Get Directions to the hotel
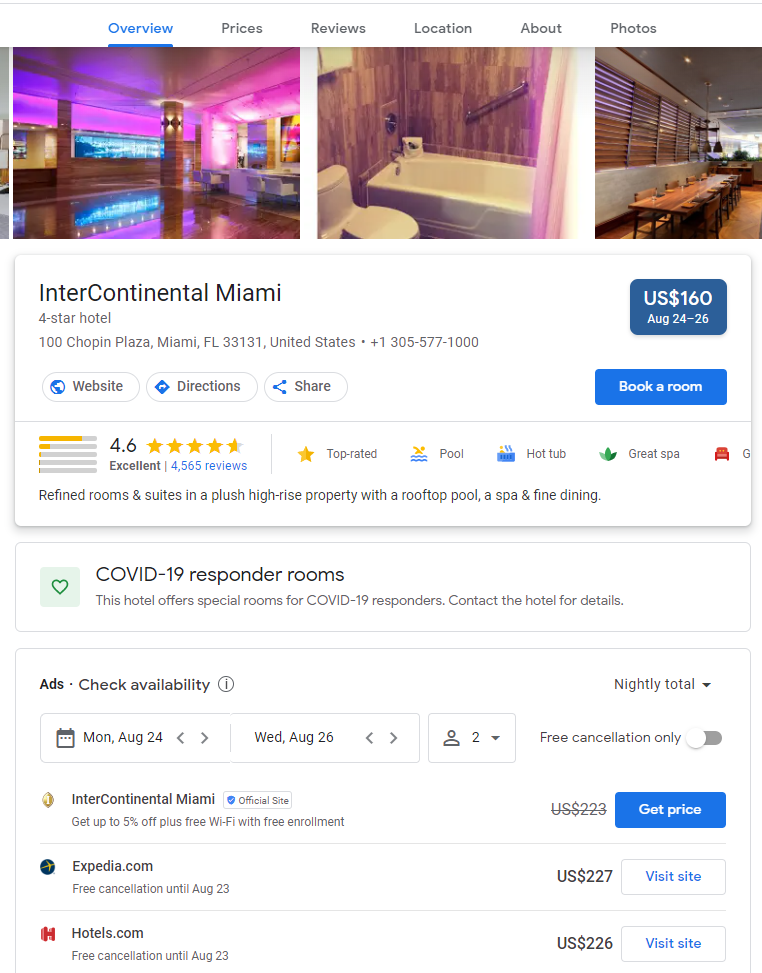Viewport: 762px width, 973px height. [202, 387]
